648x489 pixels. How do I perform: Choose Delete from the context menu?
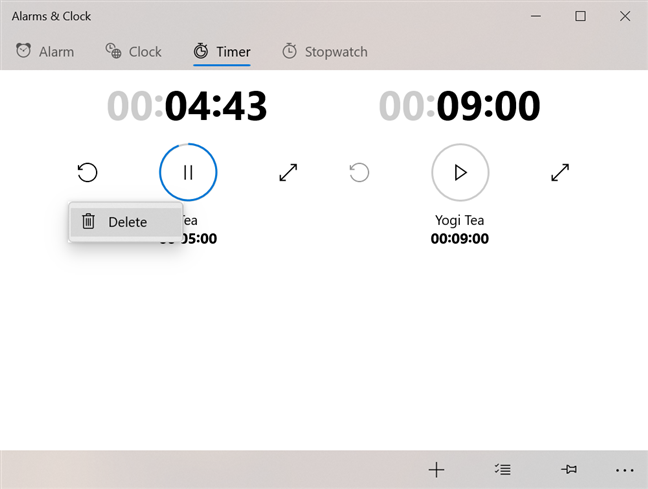click(125, 222)
